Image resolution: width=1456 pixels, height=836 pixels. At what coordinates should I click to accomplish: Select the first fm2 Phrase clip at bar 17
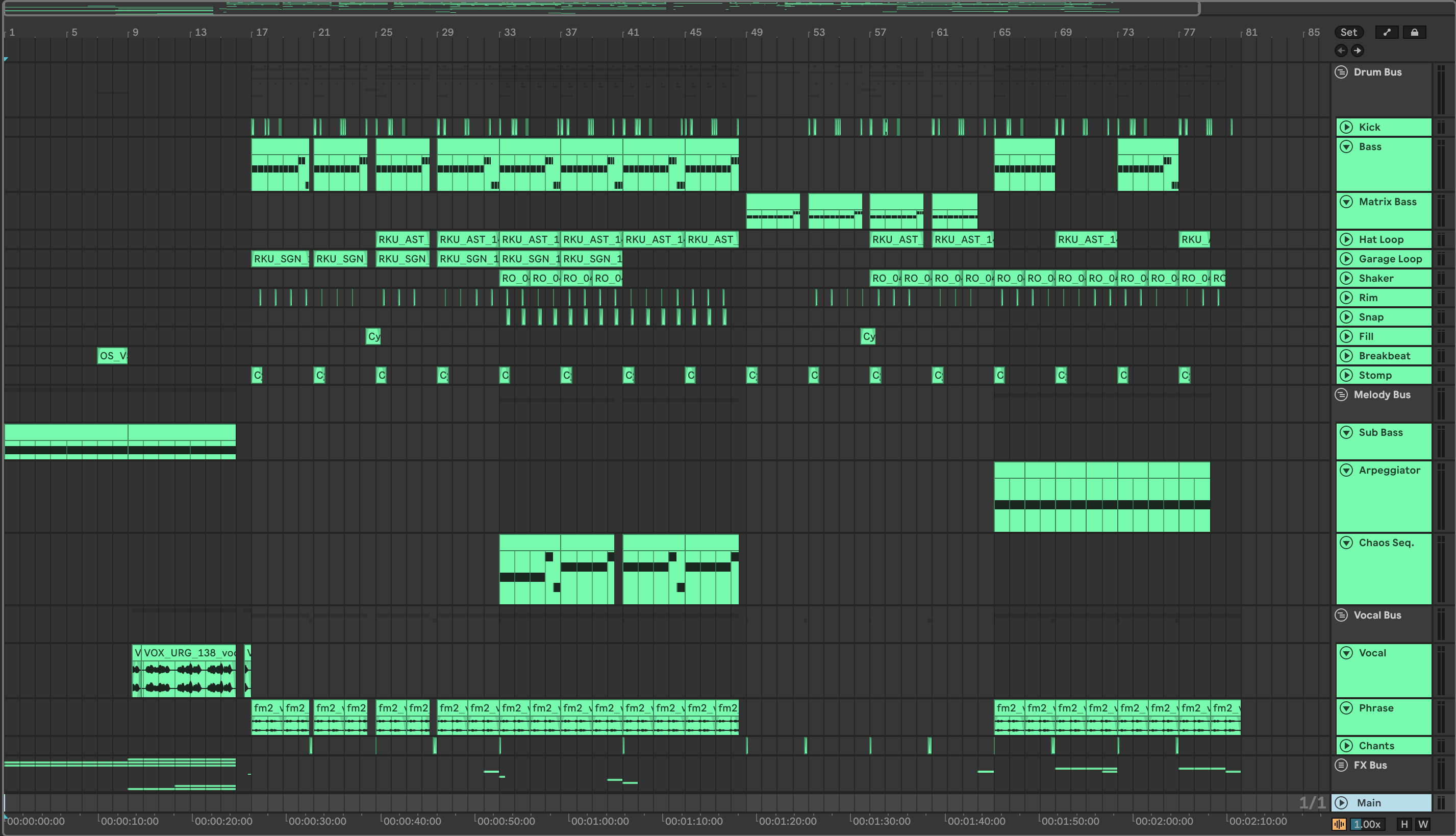coord(267,717)
